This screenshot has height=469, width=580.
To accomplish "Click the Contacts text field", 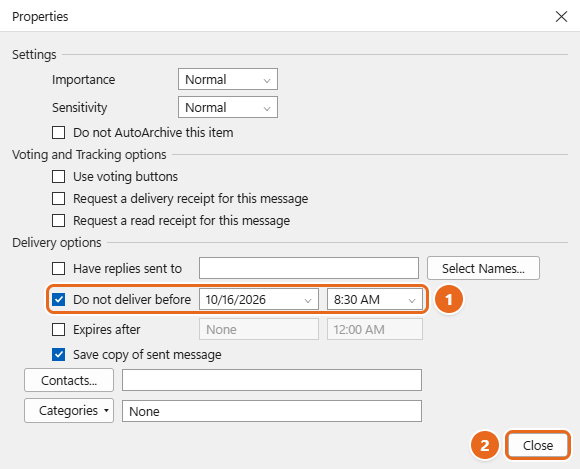I will point(272,380).
